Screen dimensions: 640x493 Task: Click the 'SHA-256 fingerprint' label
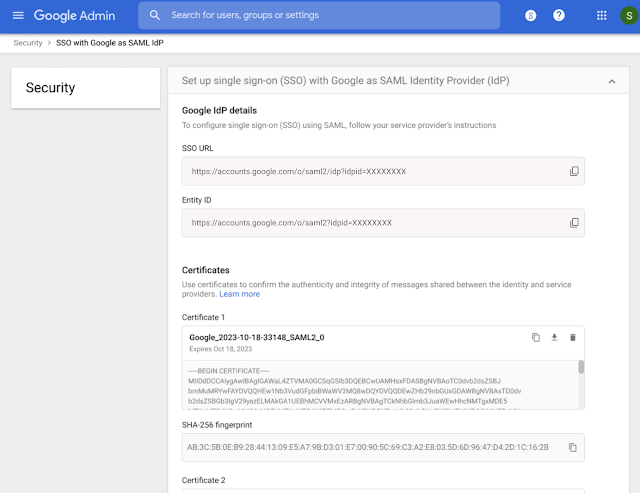[217, 425]
